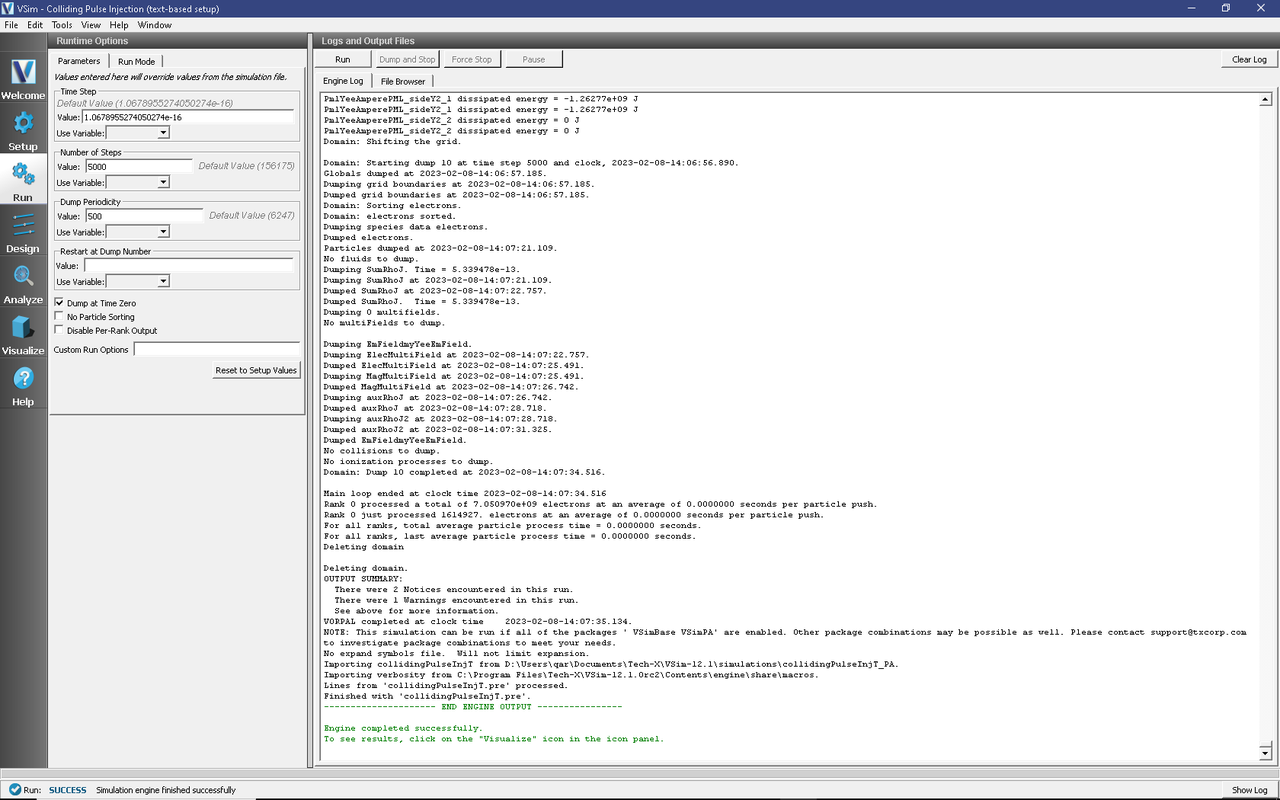Click the Clear Log button
This screenshot has width=1280, height=800.
[1249, 59]
